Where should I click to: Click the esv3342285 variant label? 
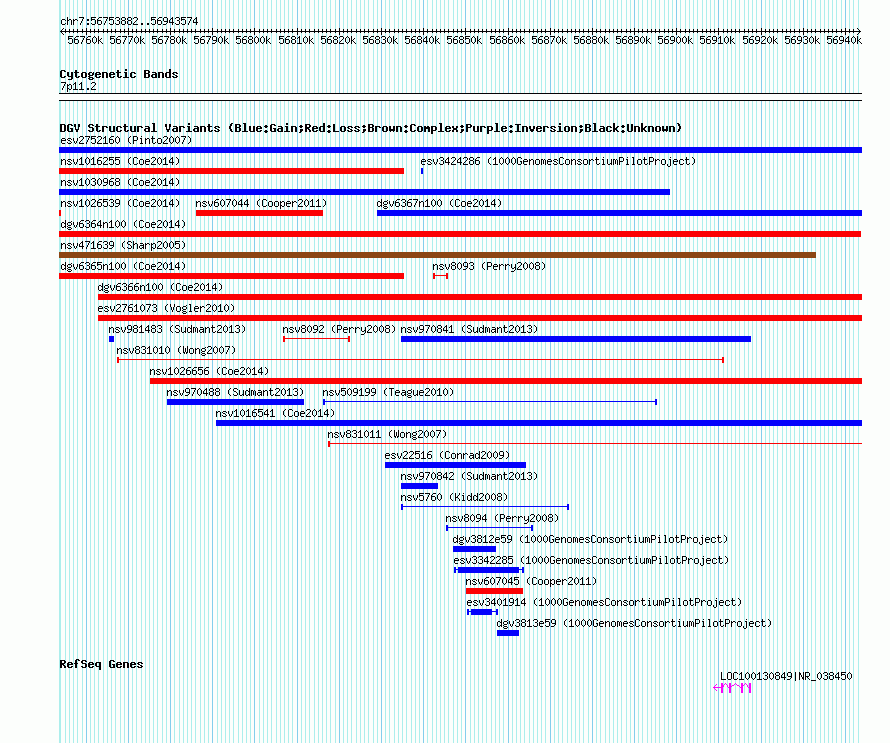(591, 560)
